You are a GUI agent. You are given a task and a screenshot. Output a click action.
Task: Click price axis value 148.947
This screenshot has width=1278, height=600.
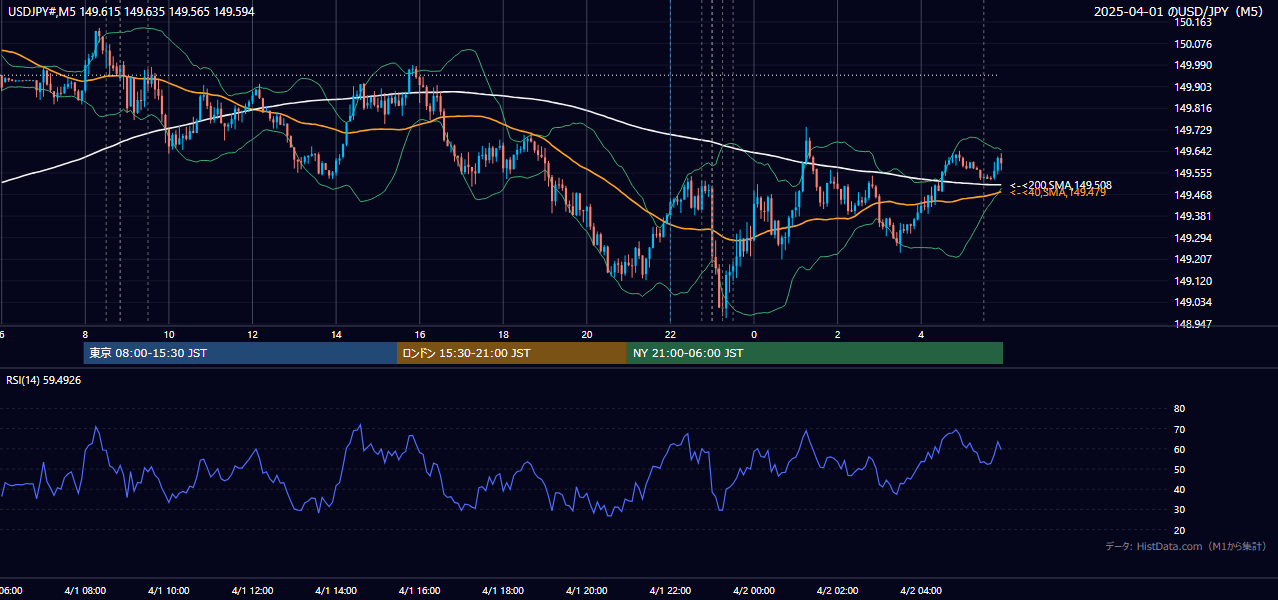coord(1193,324)
